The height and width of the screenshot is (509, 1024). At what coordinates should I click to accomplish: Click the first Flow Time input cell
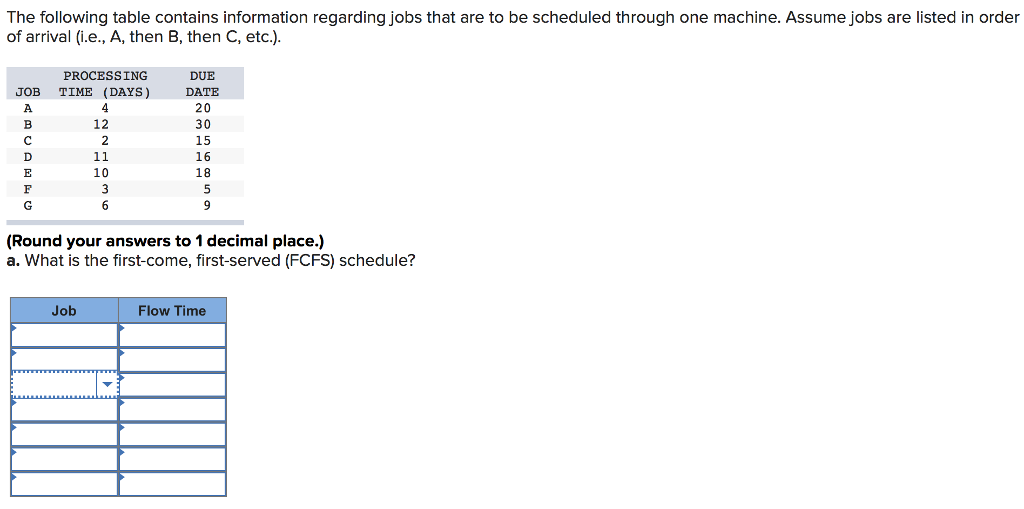pyautogui.click(x=172, y=335)
